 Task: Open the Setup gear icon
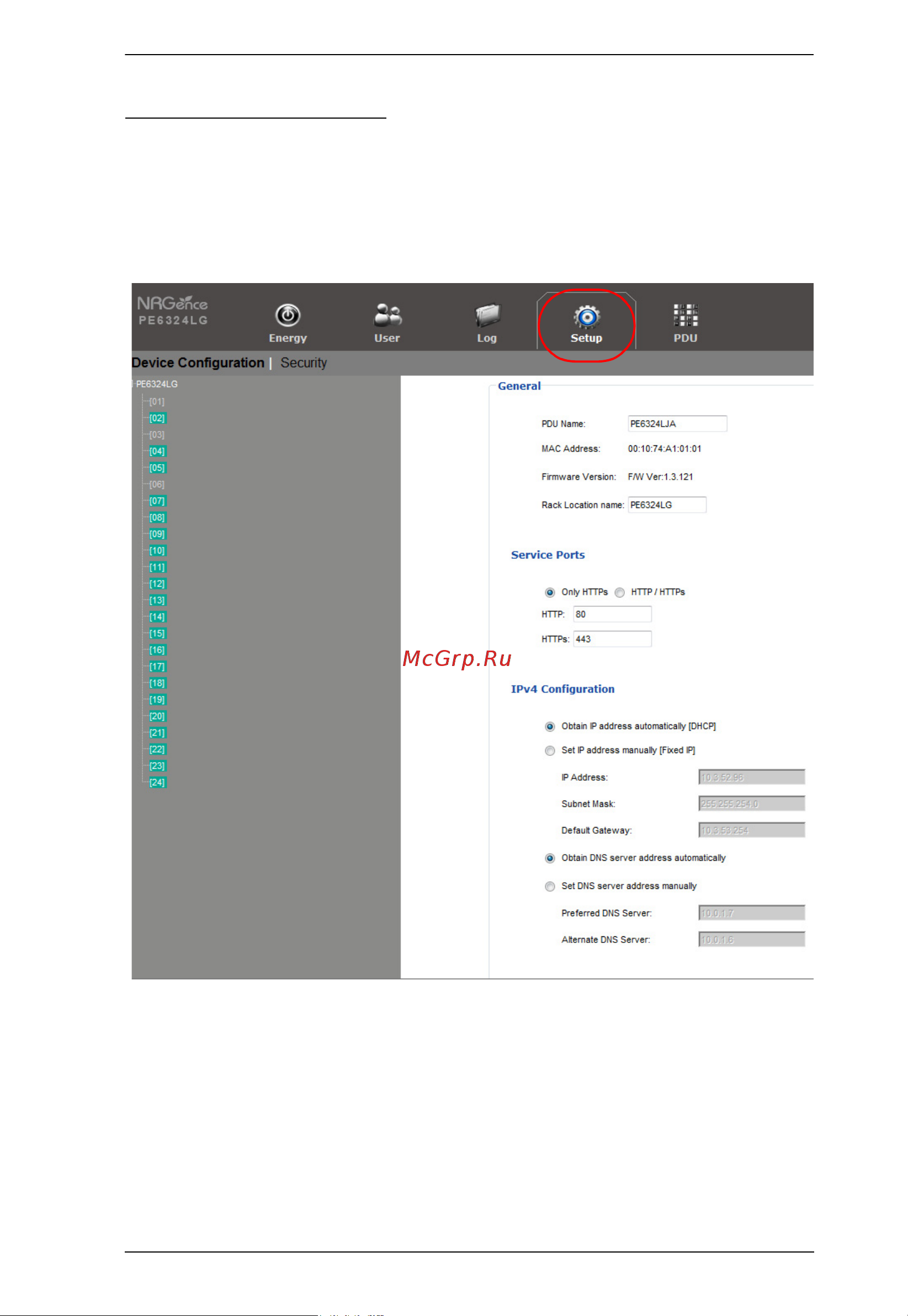(587, 317)
